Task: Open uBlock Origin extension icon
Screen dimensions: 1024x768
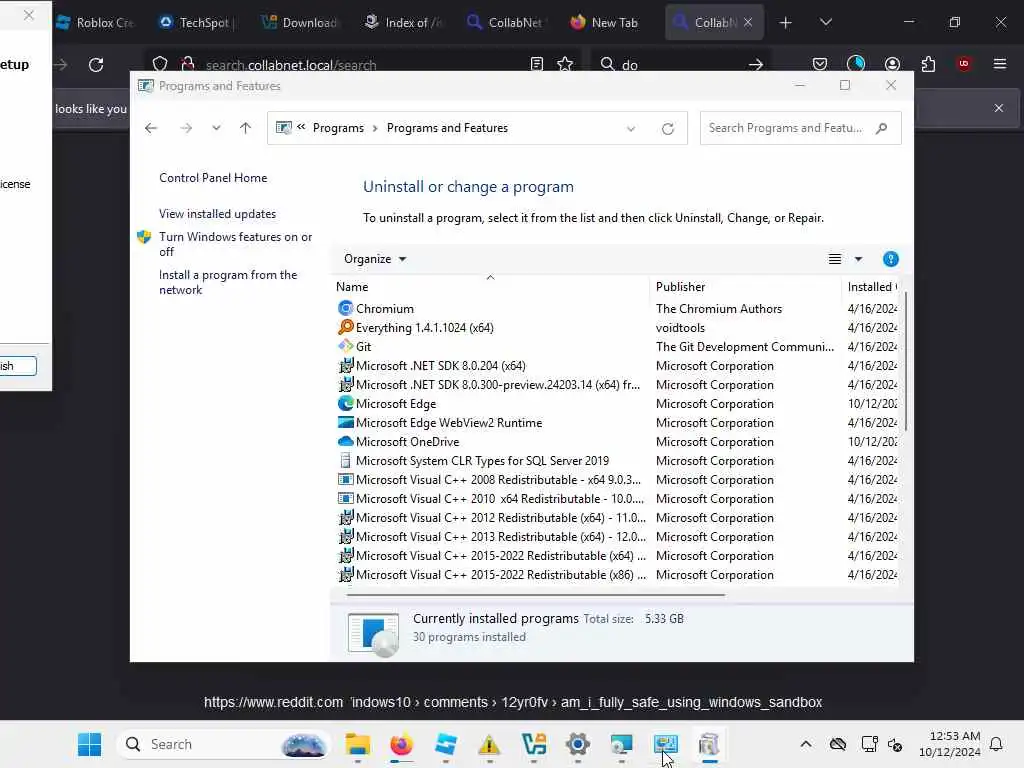Action: click(x=963, y=64)
